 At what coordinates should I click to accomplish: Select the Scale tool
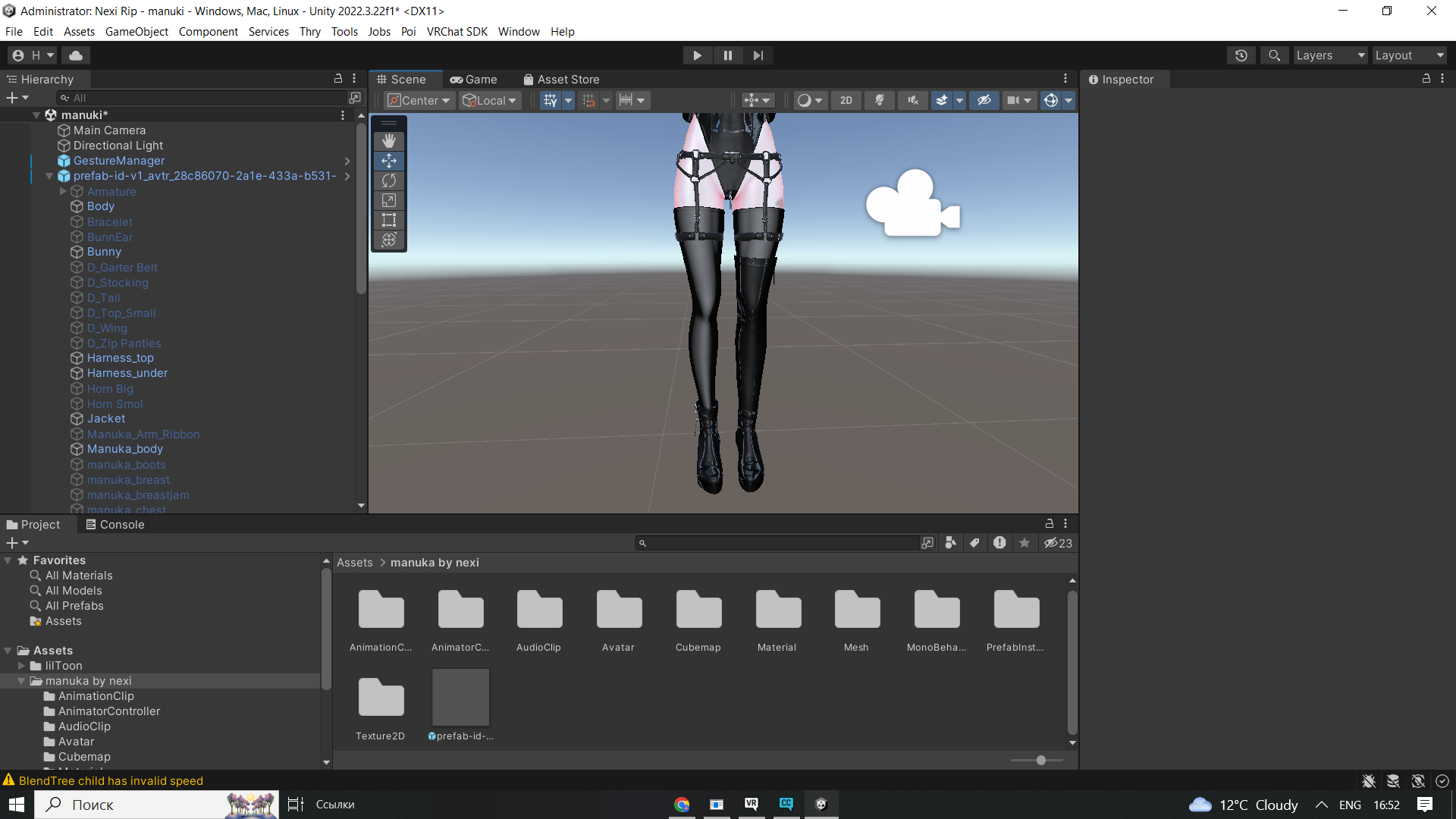(x=389, y=200)
